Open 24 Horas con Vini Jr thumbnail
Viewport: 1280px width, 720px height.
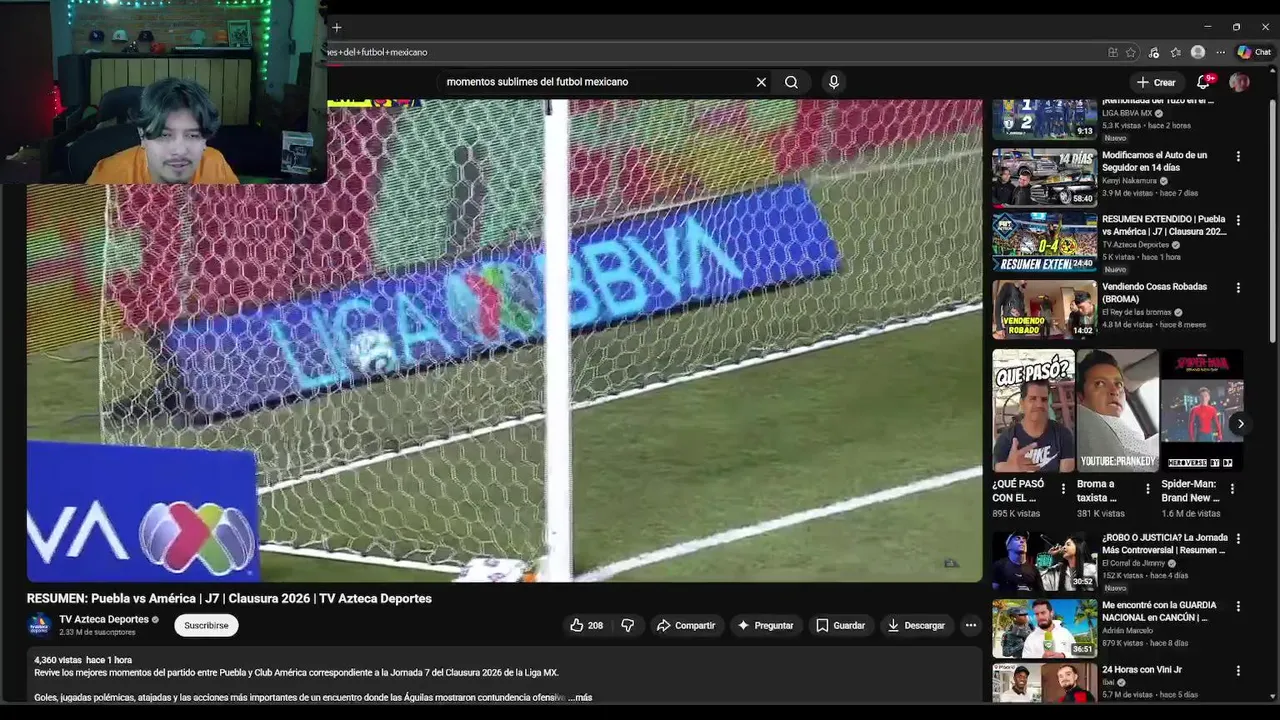pos(1044,683)
